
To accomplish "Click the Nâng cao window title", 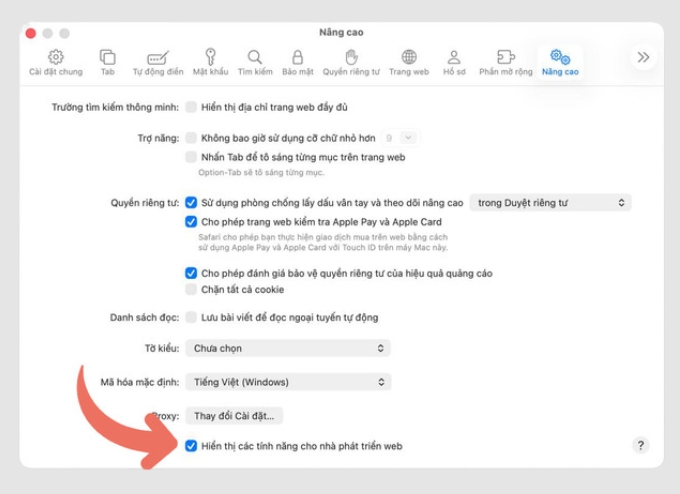I will coord(341,33).
